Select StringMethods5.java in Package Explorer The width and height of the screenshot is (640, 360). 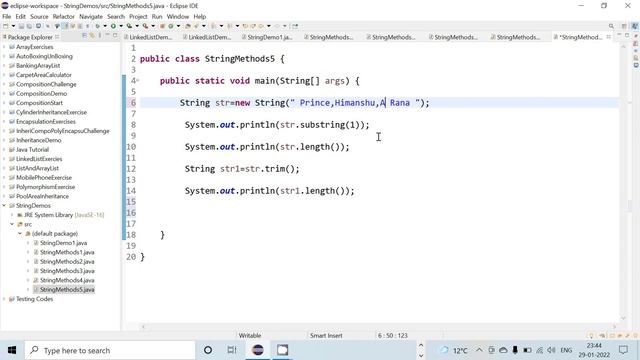(67, 290)
